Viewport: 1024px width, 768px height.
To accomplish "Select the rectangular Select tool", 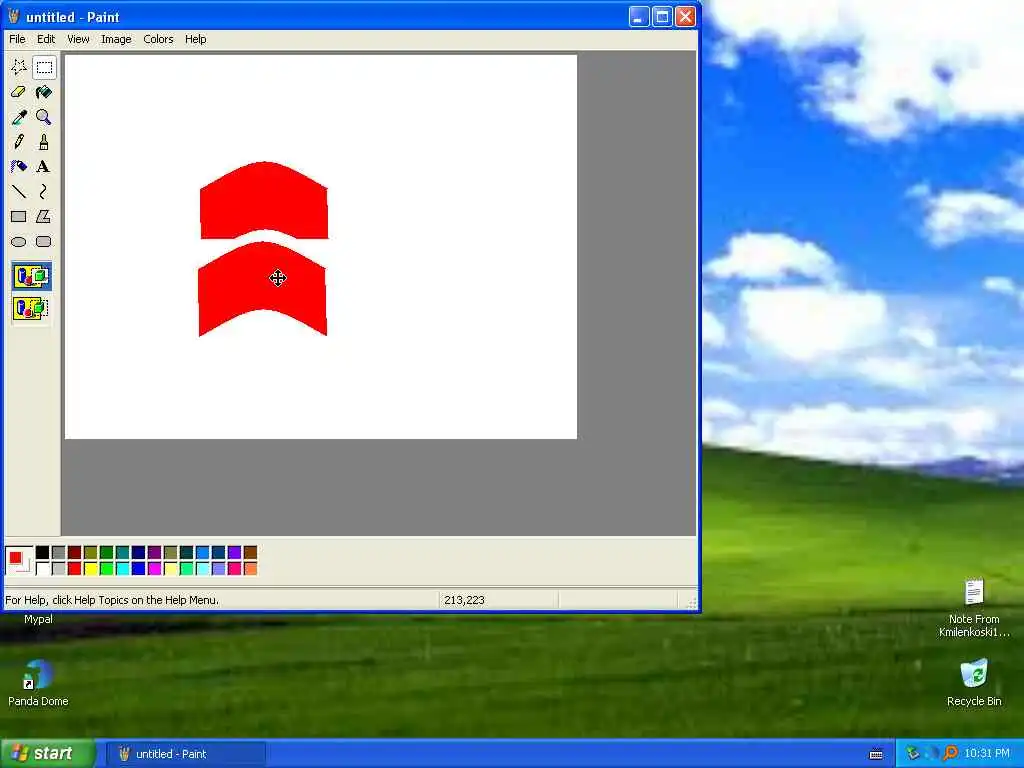I will [44, 67].
